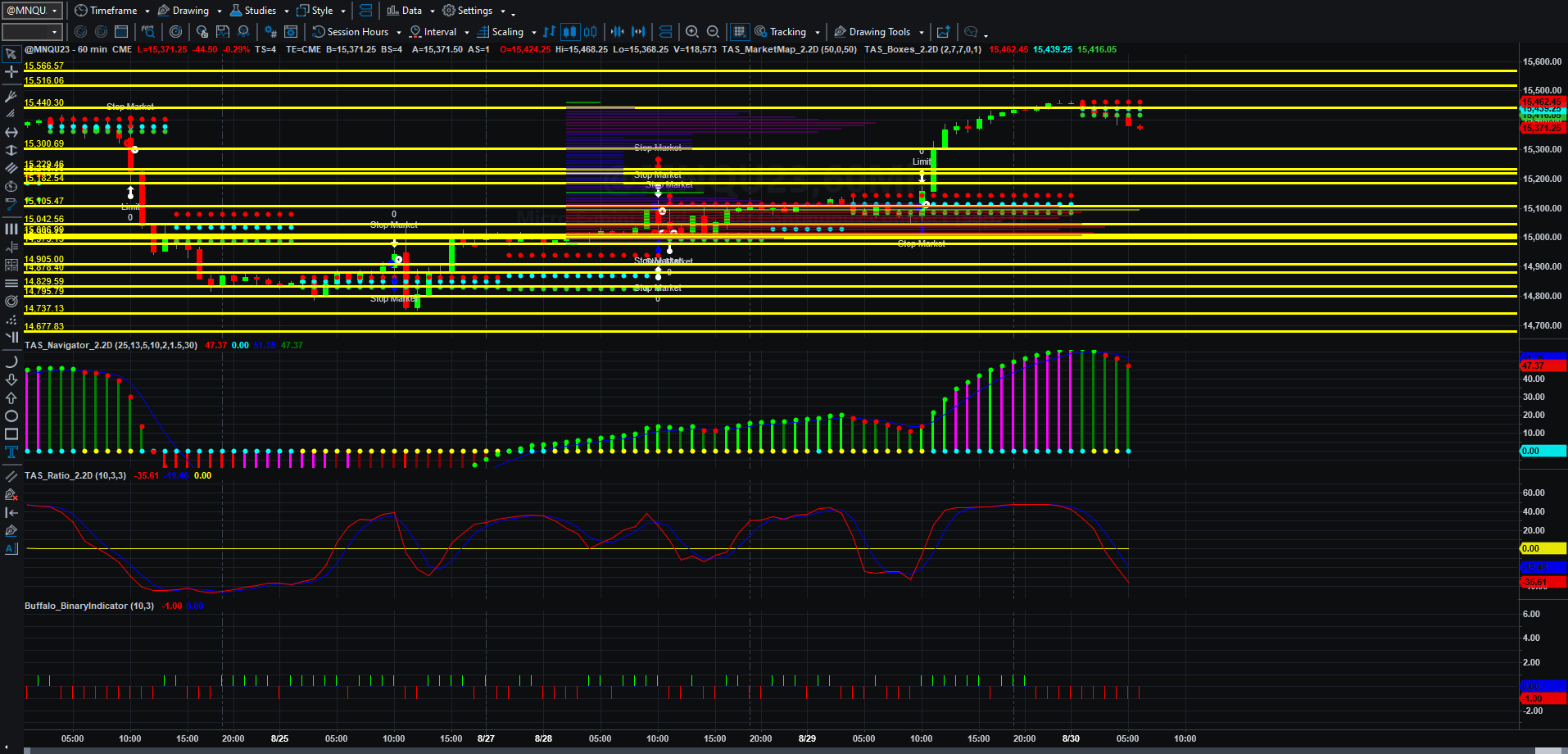The height and width of the screenshot is (754, 1568).
Task: Switch to hollow candlestick bar style
Action: pyautogui.click(x=590, y=32)
